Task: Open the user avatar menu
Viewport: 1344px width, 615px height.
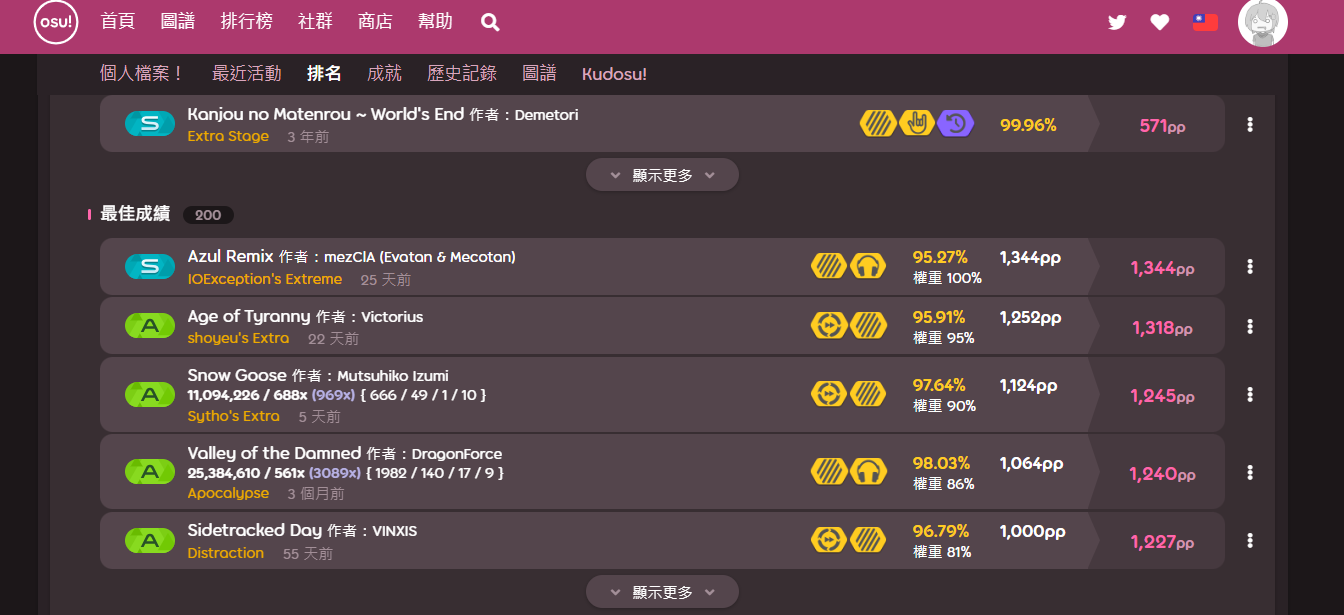Action: point(1263,23)
